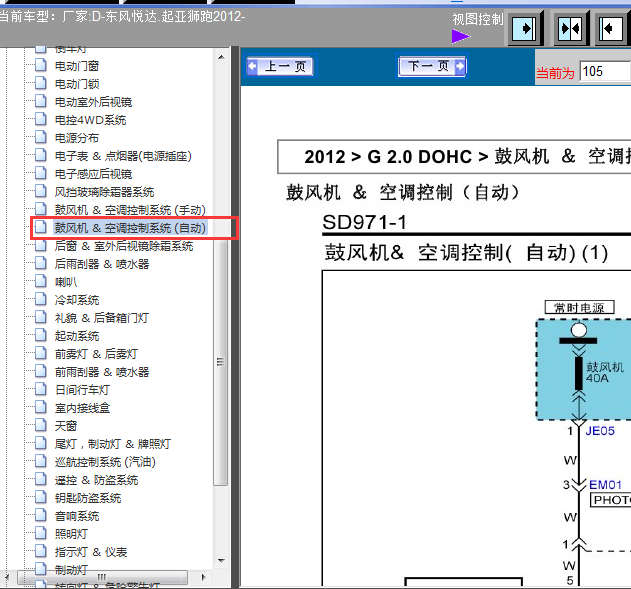Open 巡航控制系统 (汽油) entry

pyautogui.click(x=105, y=462)
